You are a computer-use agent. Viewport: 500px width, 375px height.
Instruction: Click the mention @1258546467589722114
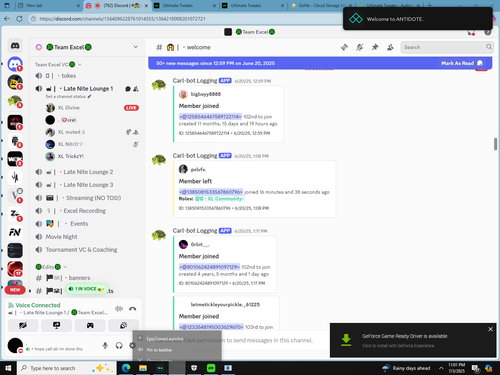point(210,117)
